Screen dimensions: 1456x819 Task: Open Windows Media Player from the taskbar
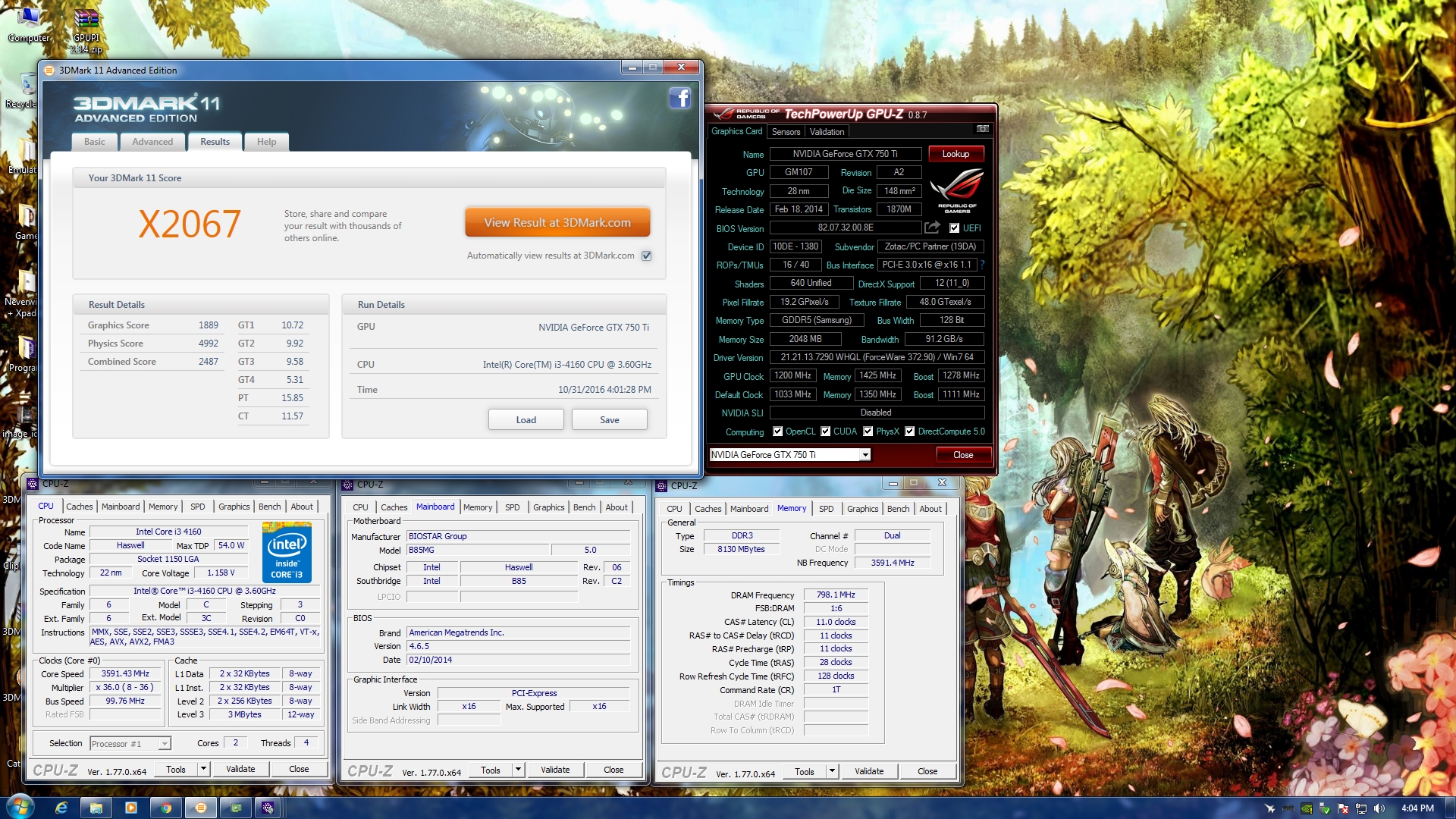tap(131, 808)
